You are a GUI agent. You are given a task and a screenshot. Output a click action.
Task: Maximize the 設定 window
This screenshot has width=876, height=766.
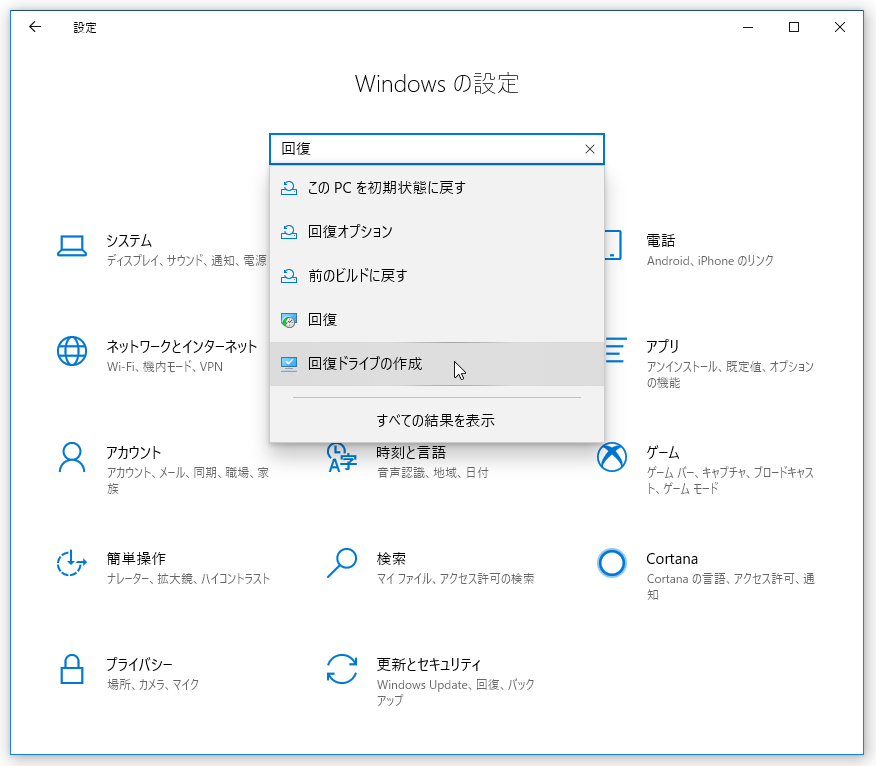pyautogui.click(x=794, y=27)
